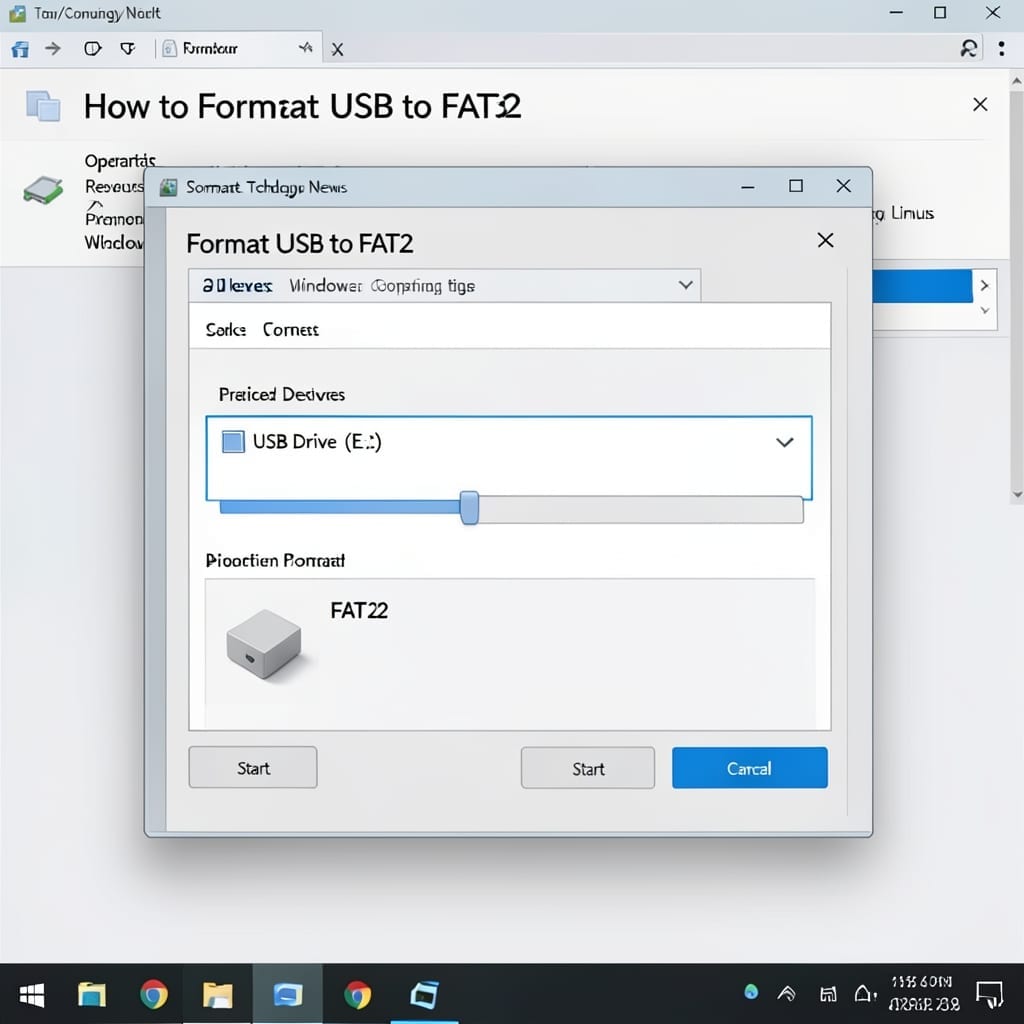Screen dimensions: 1024x1024
Task: Open the blue notebook taskbar icon
Action: point(424,995)
